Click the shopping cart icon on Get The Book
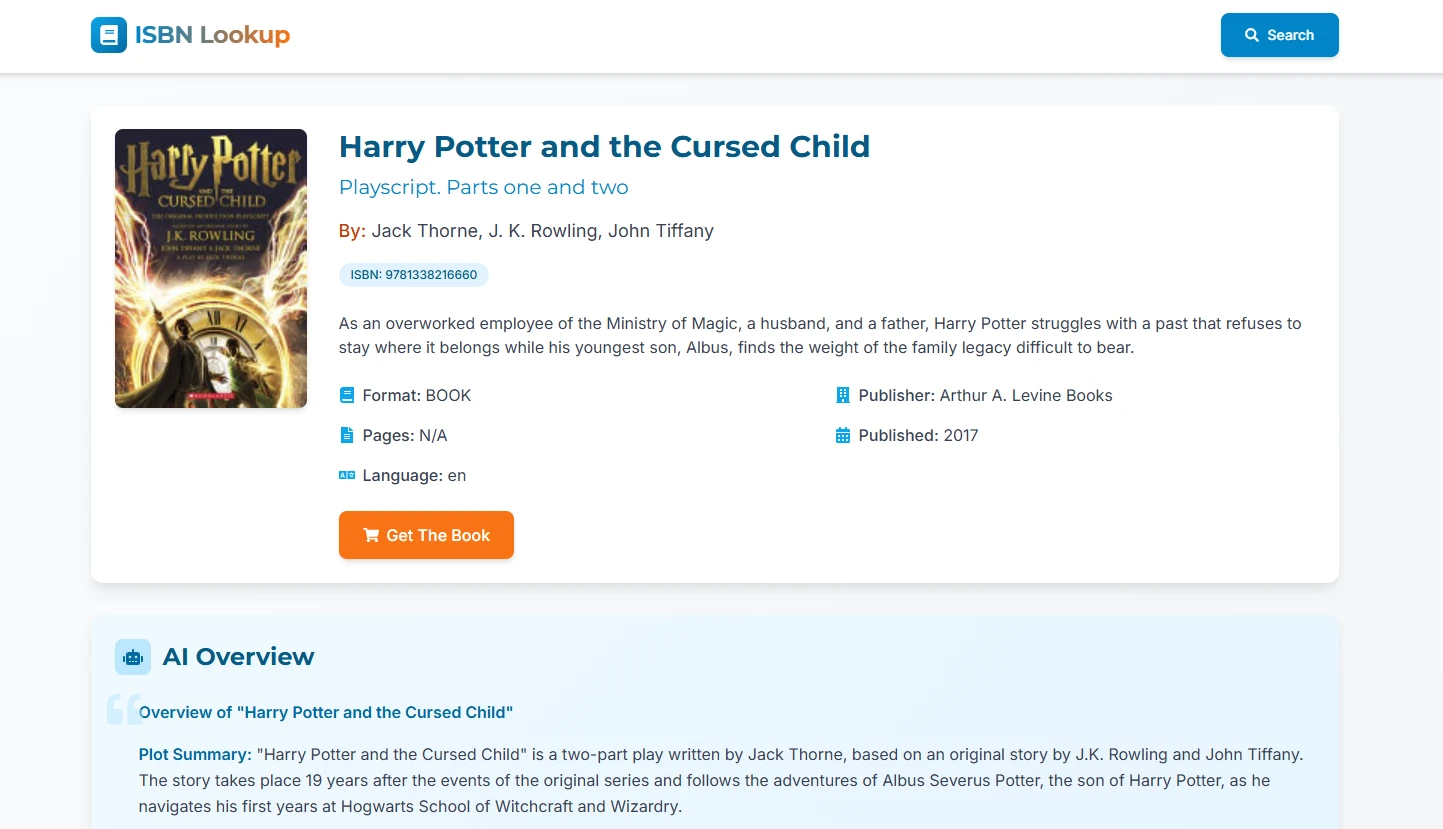This screenshot has height=829, width=1443. pyautogui.click(x=371, y=535)
